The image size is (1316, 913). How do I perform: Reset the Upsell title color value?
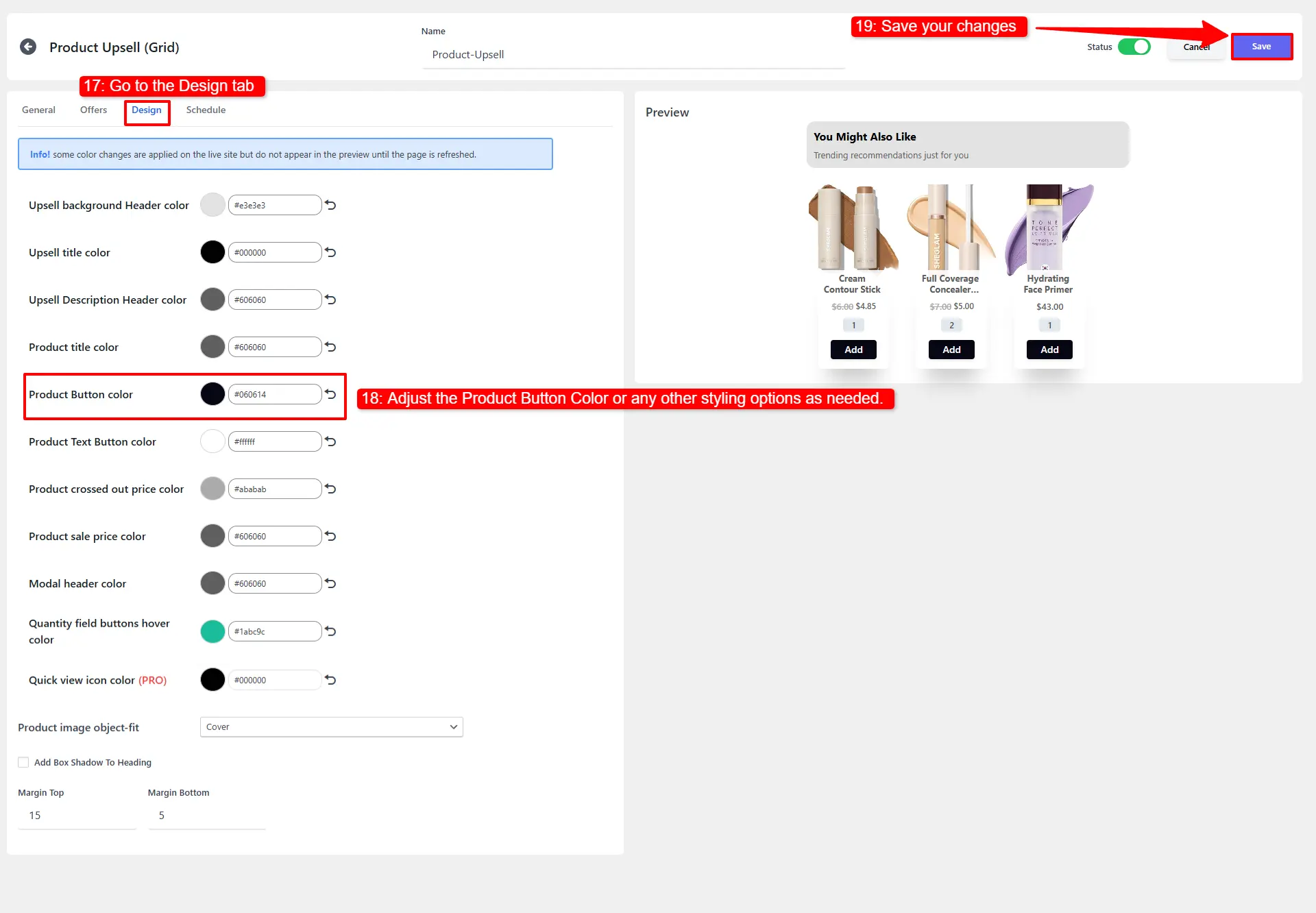pos(330,252)
